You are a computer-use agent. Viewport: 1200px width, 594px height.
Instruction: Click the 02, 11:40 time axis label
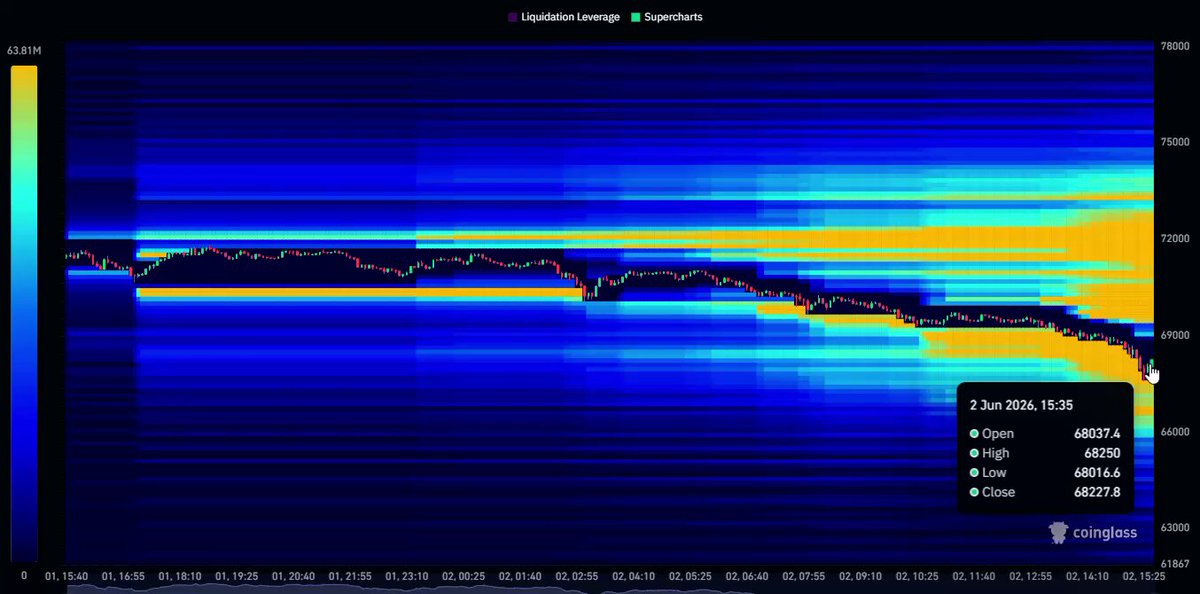(973, 576)
